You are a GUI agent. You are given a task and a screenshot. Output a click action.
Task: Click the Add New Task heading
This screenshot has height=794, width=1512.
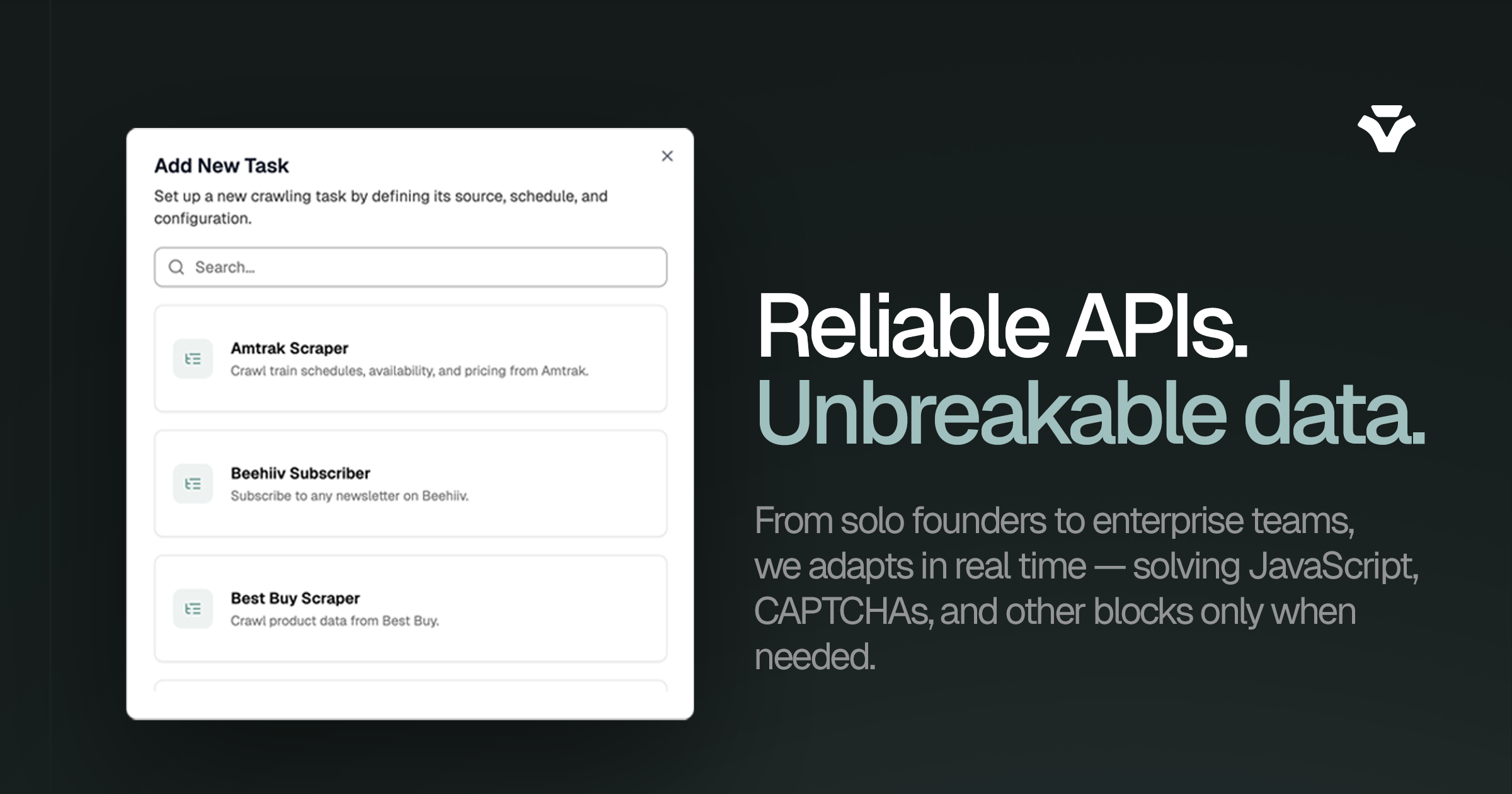click(221, 166)
